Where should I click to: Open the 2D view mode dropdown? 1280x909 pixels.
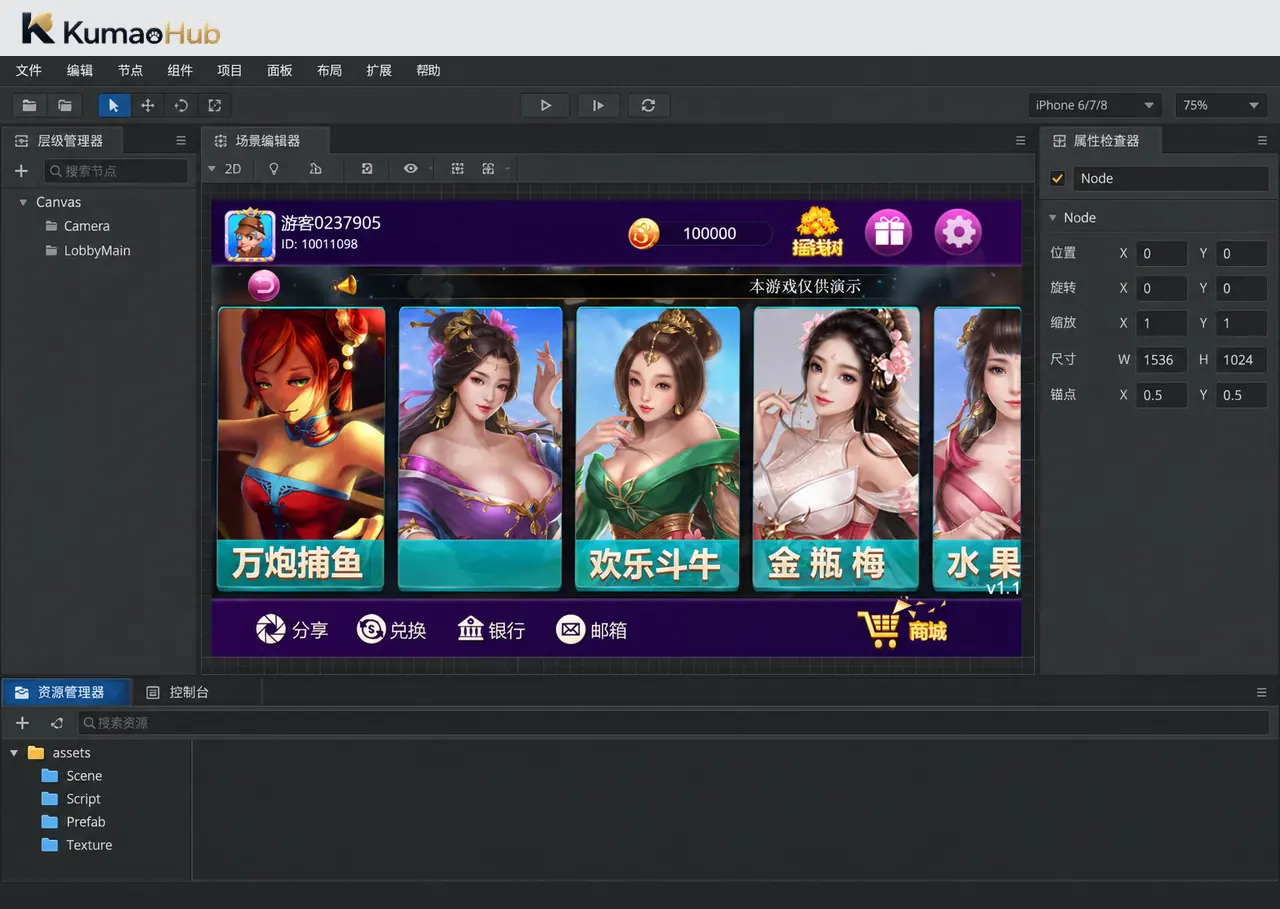point(226,169)
